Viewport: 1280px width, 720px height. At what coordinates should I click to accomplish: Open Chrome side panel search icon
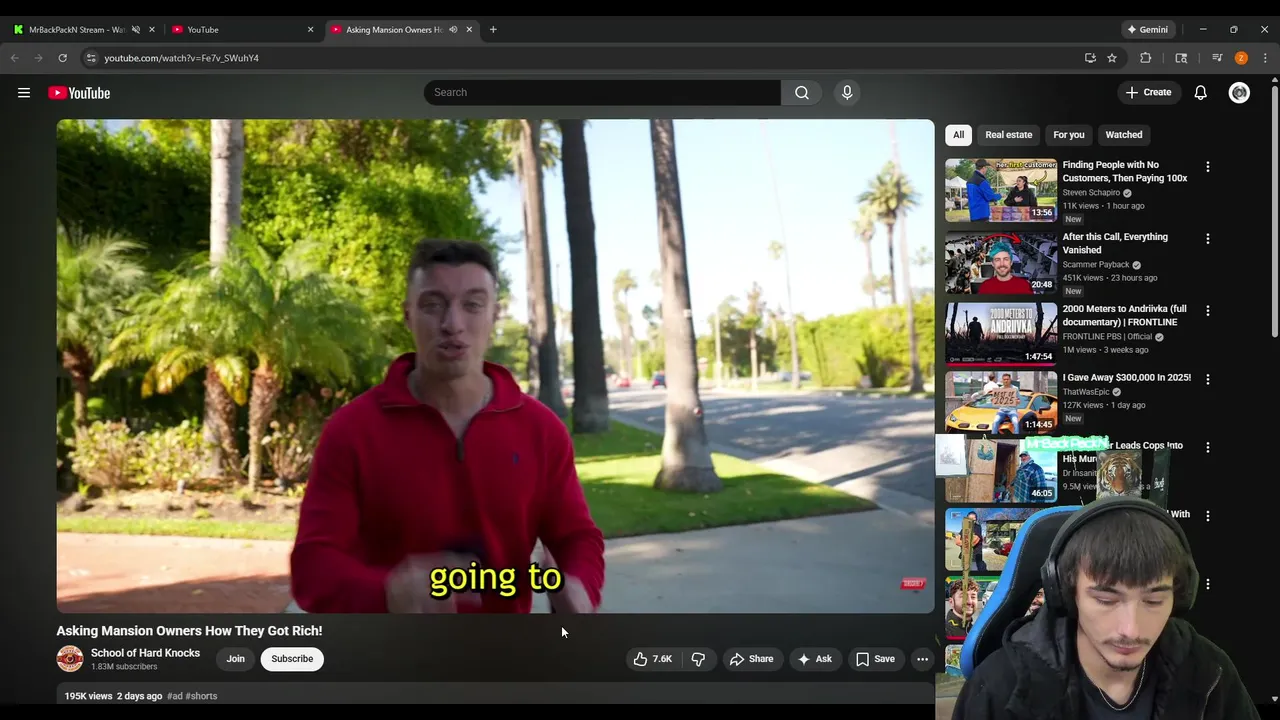[x=1181, y=58]
